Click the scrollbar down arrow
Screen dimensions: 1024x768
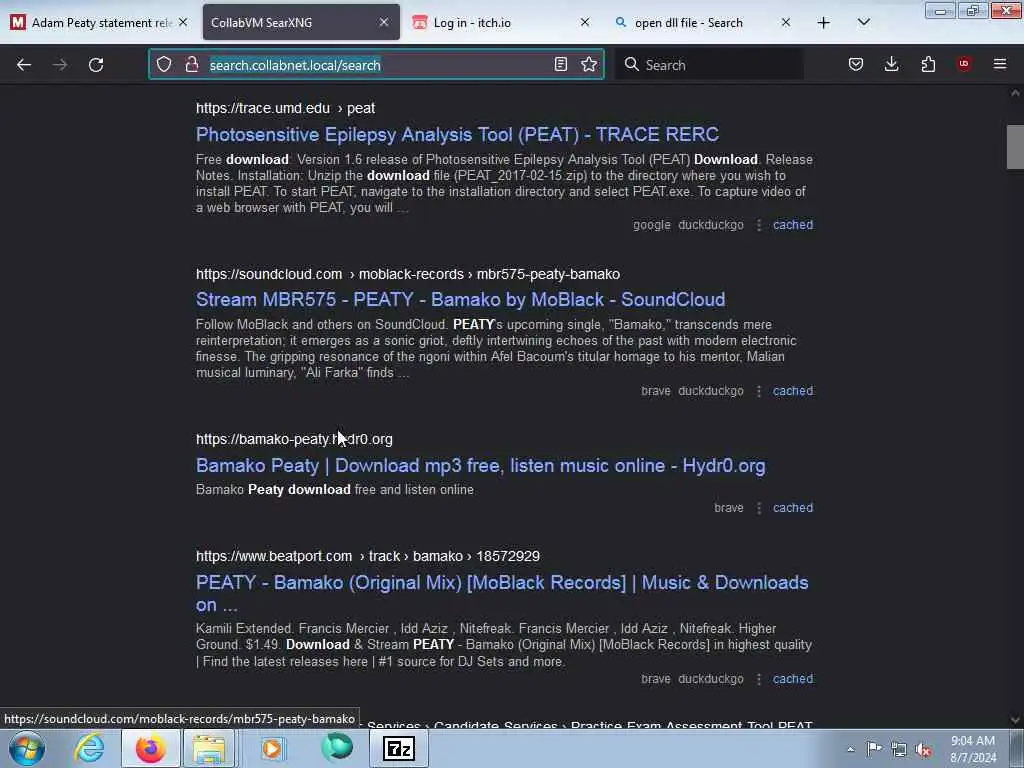[1015, 720]
